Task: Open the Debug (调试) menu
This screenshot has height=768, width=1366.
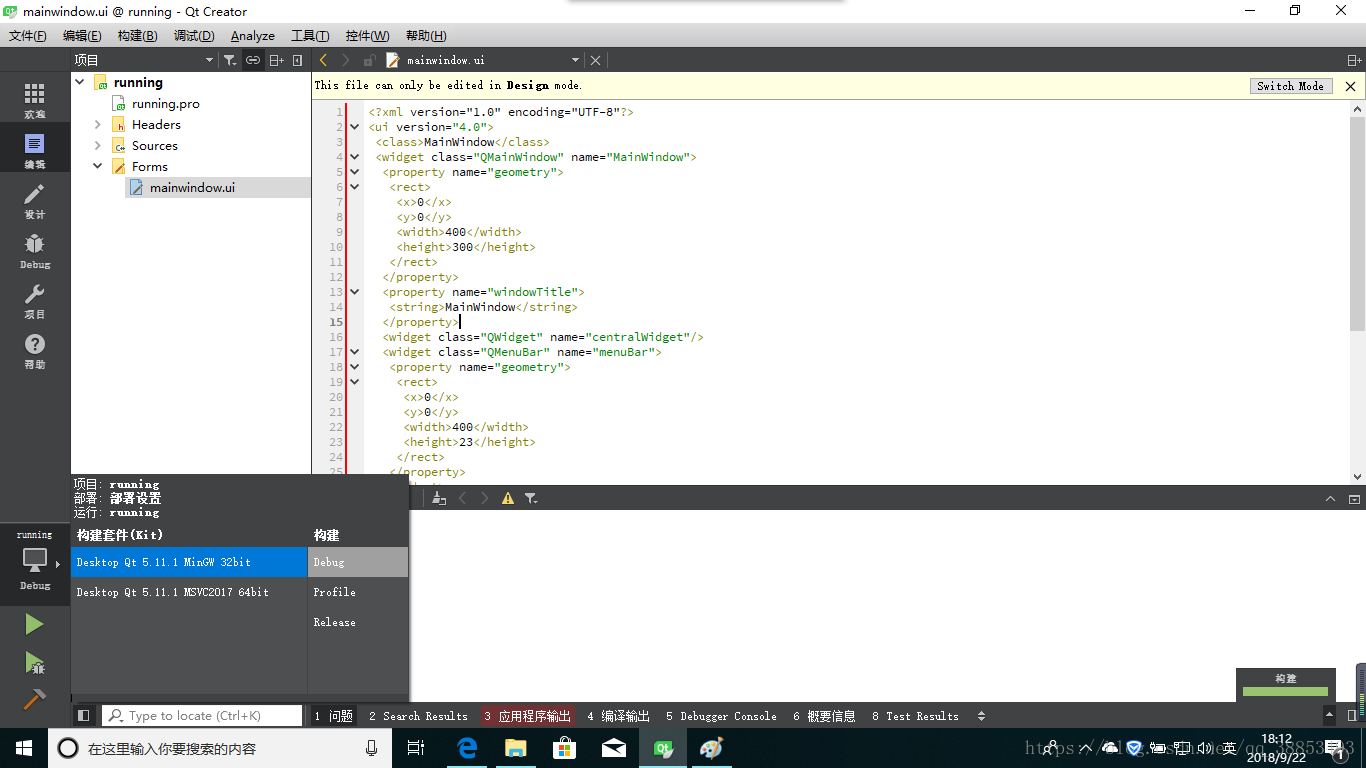Action: pos(194,36)
